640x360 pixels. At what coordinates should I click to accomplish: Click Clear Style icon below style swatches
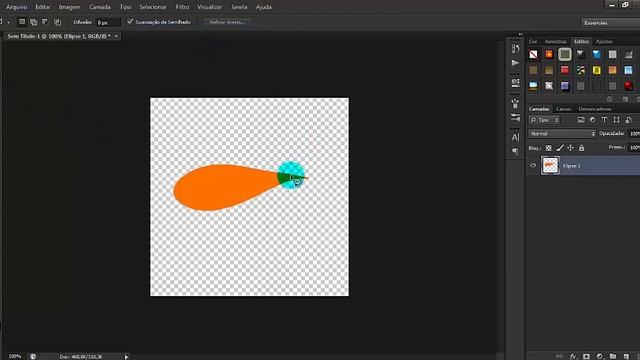[610, 99]
